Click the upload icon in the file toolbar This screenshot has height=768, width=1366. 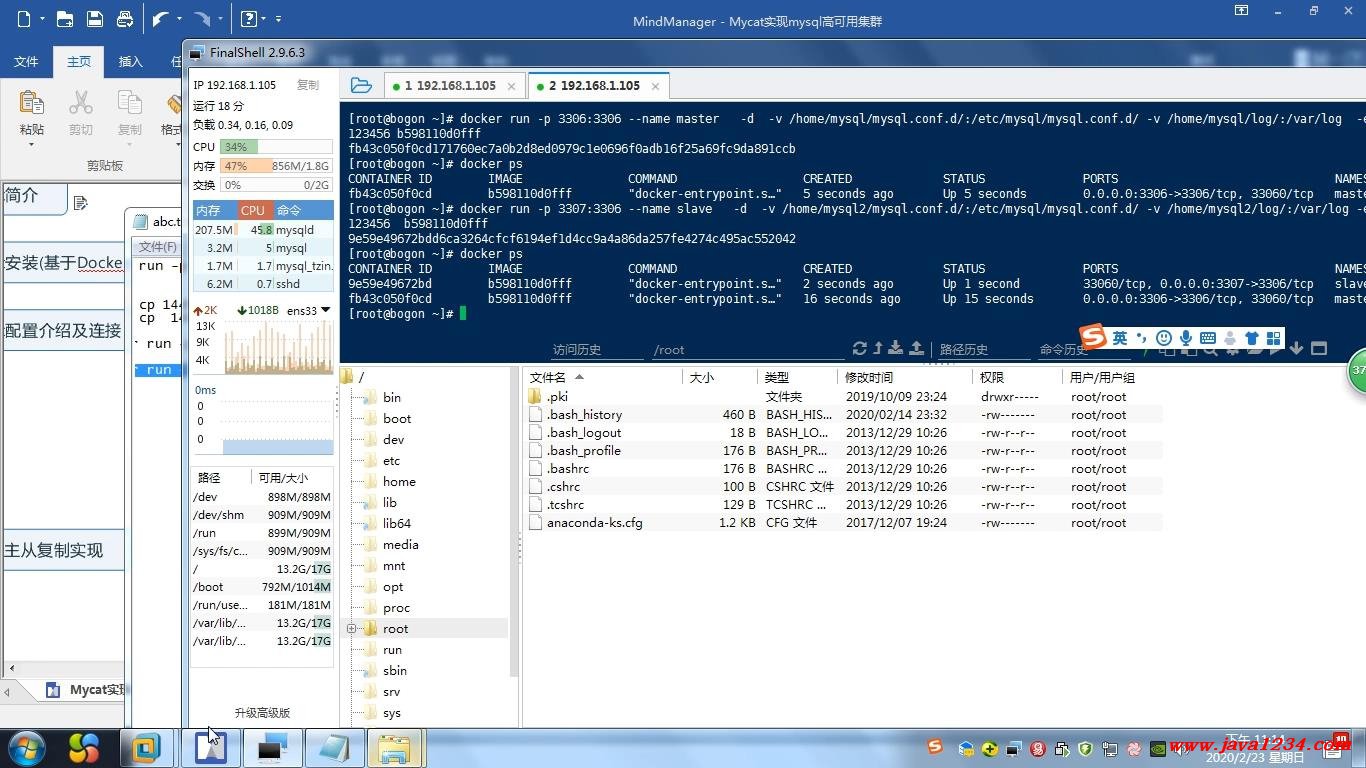pyautogui.click(x=916, y=348)
